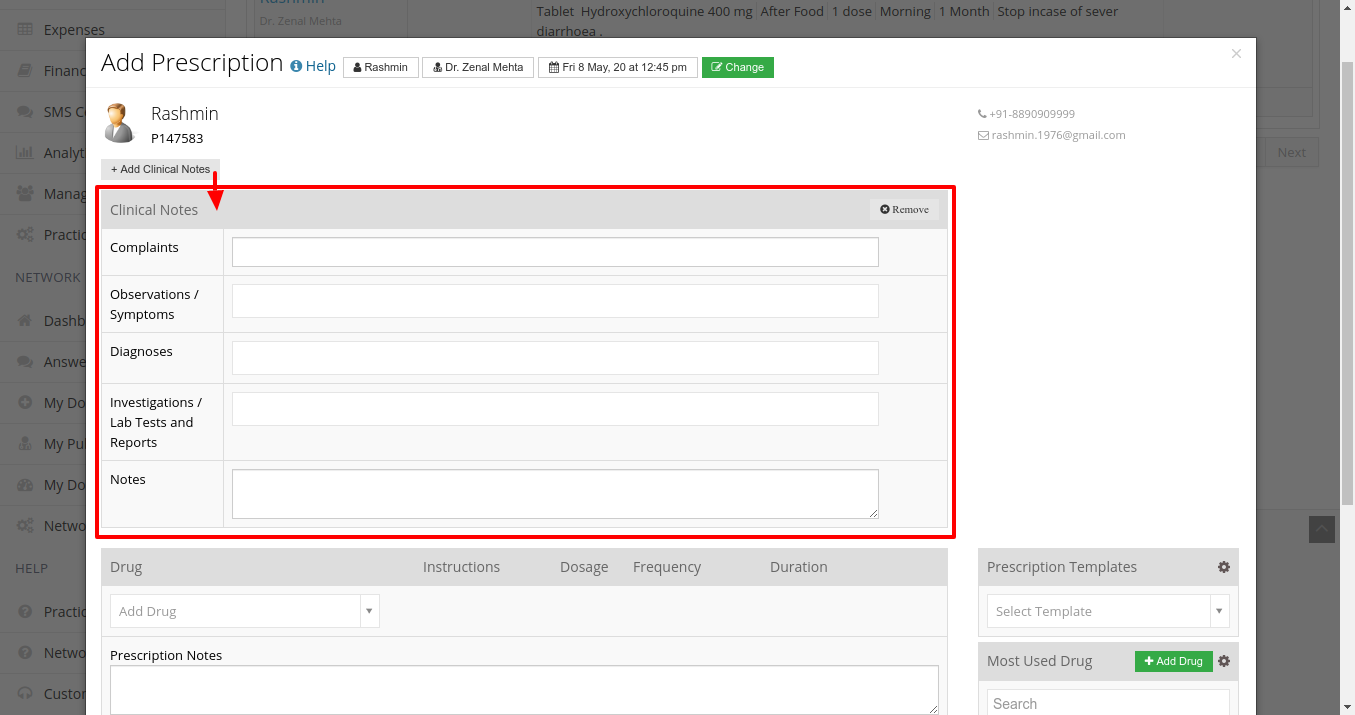The height and width of the screenshot is (715, 1355).
Task: Remove the Clinical Notes section
Action: pos(904,209)
